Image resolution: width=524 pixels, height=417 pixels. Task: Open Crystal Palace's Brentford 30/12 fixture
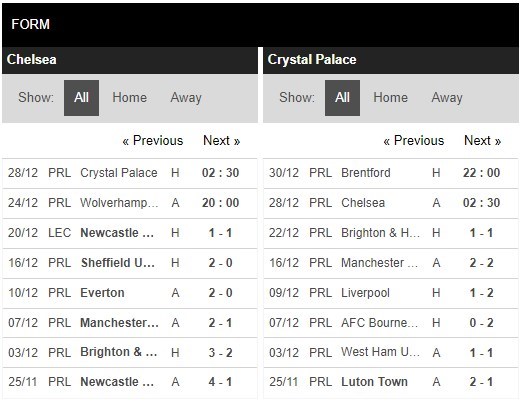pyautogui.click(x=391, y=173)
